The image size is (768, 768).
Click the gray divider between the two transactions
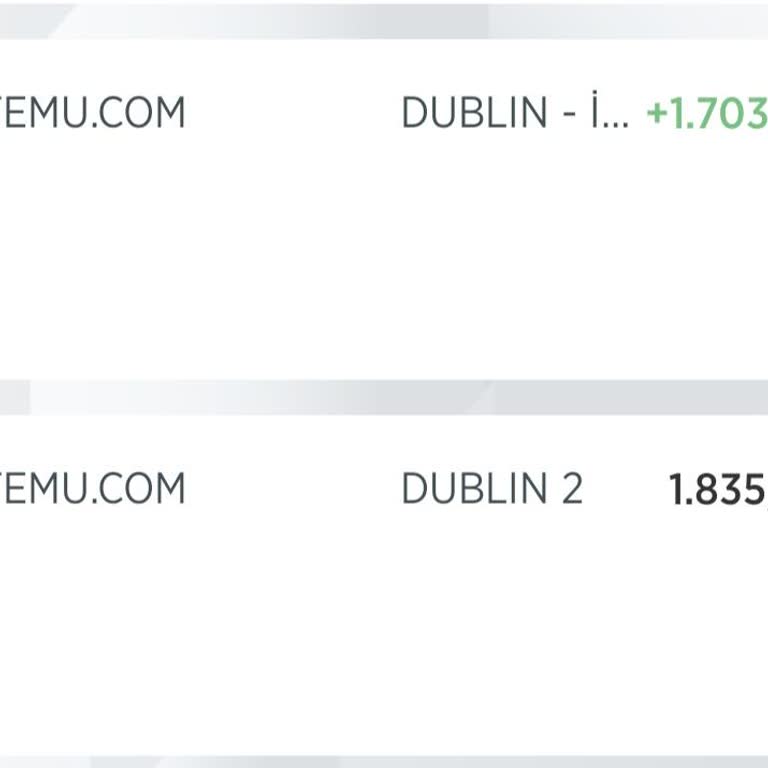click(384, 397)
